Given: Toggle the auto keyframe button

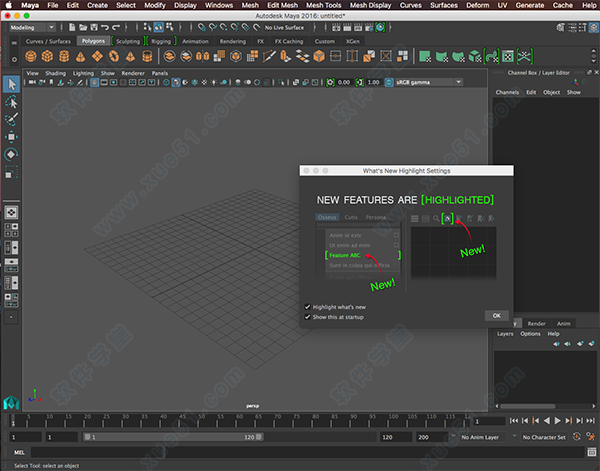Looking at the screenshot, I should pyautogui.click(x=577, y=437).
